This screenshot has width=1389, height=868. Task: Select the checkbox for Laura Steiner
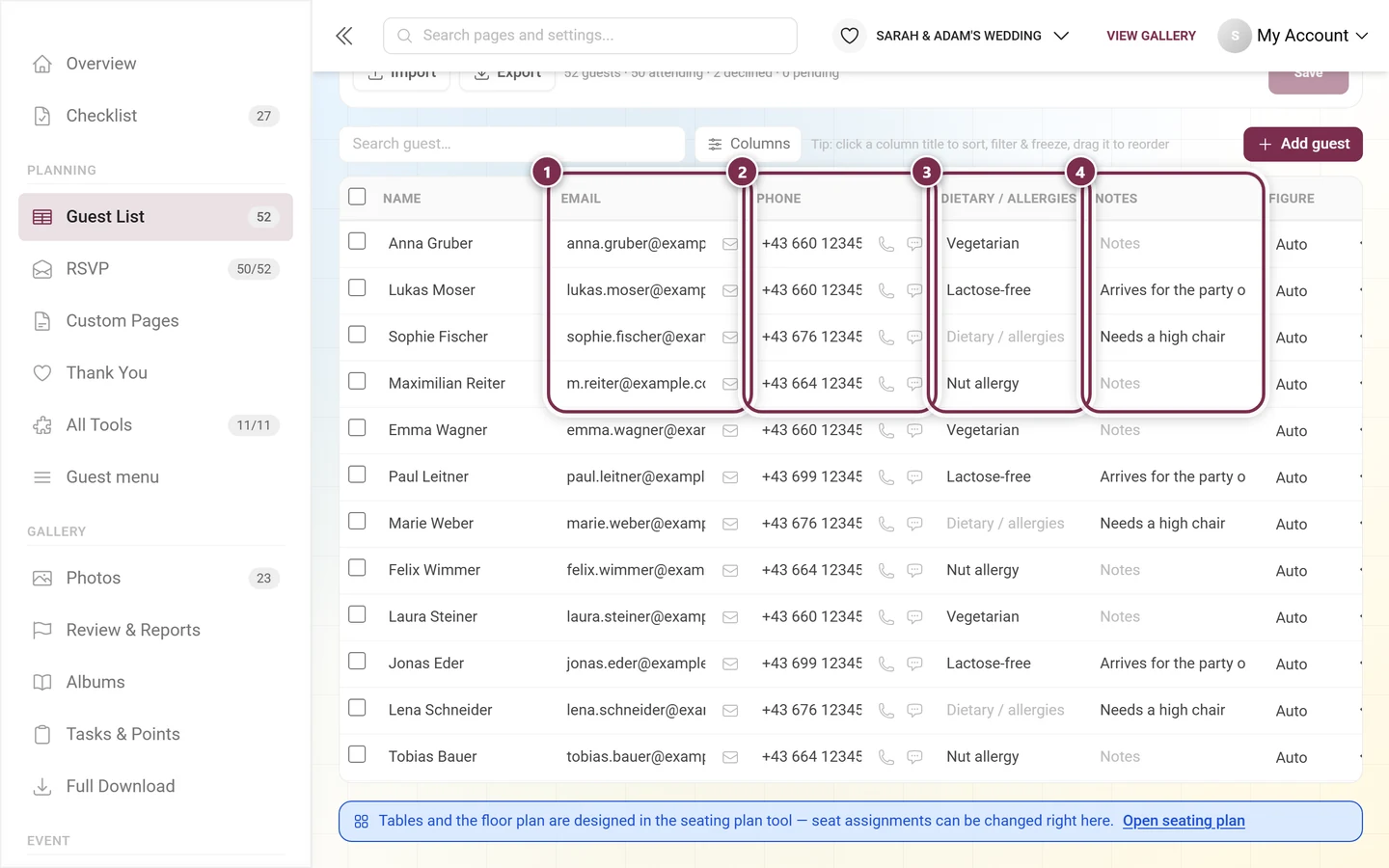pos(357,614)
